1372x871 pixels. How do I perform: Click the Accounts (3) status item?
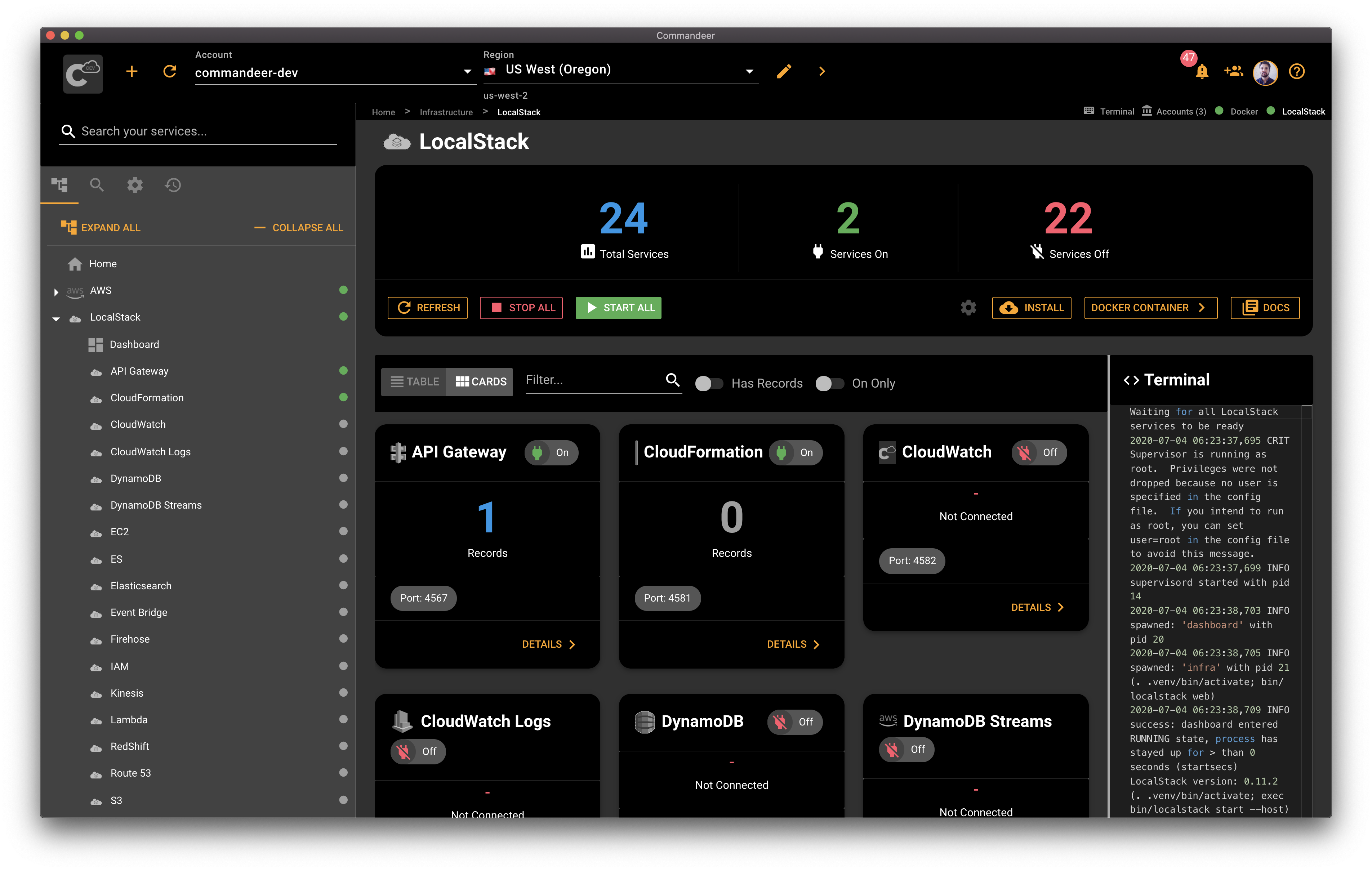tap(1174, 111)
